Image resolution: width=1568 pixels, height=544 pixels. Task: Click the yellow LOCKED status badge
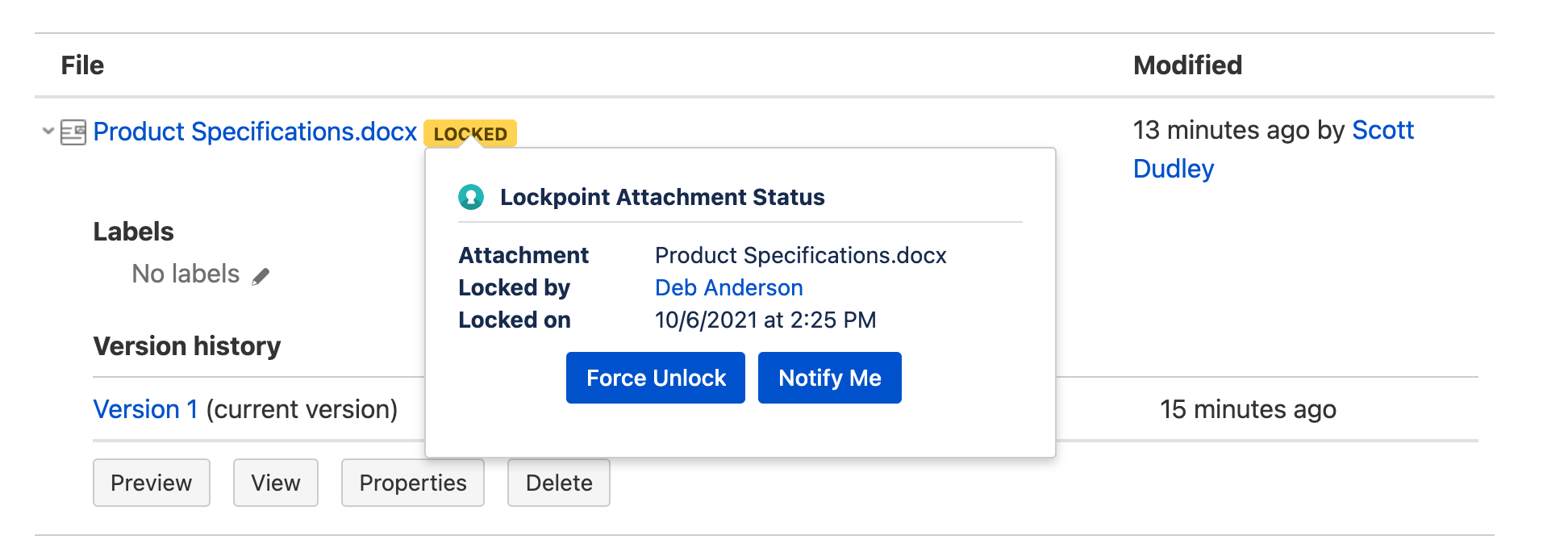[x=470, y=133]
